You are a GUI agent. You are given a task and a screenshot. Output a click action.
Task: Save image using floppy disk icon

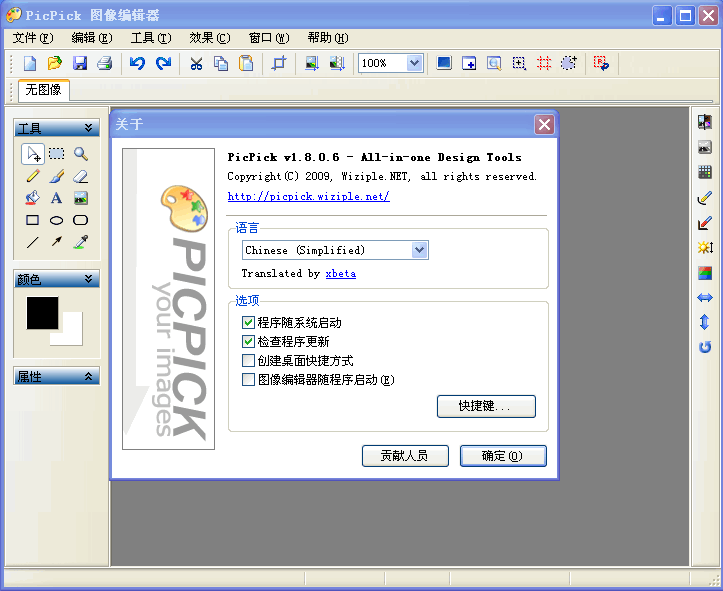[x=80, y=63]
